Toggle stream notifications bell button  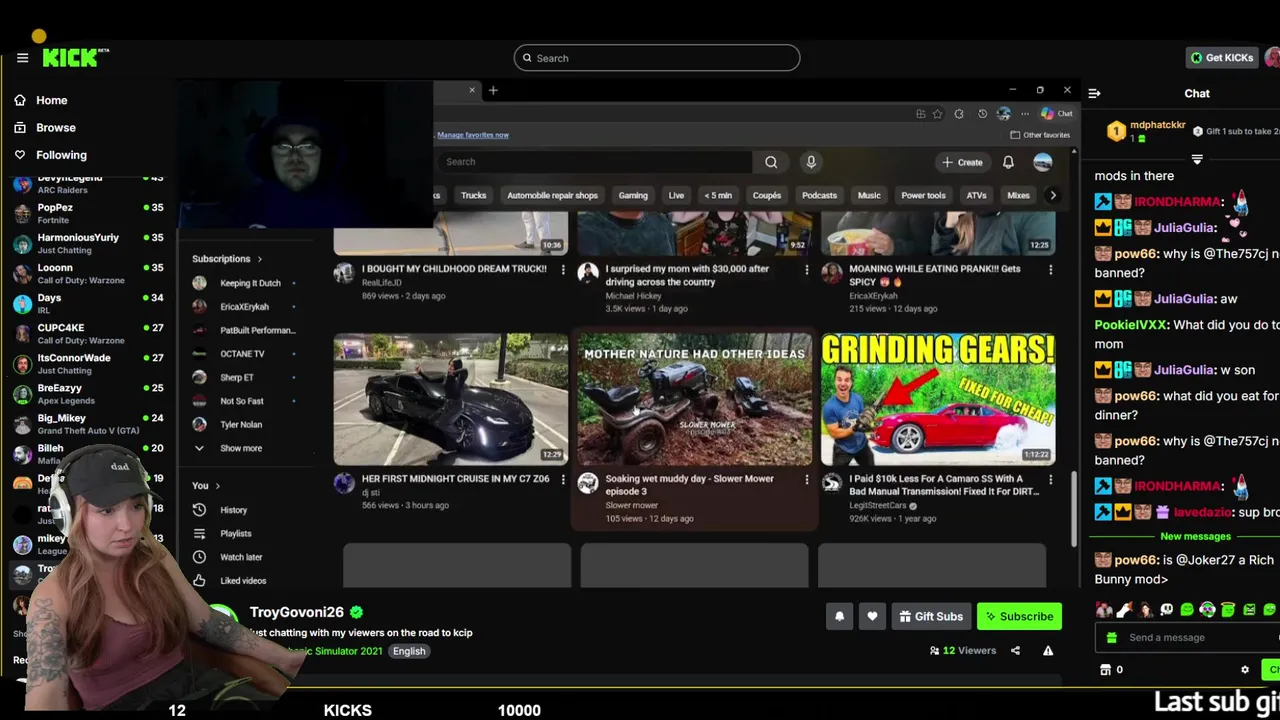(x=840, y=616)
